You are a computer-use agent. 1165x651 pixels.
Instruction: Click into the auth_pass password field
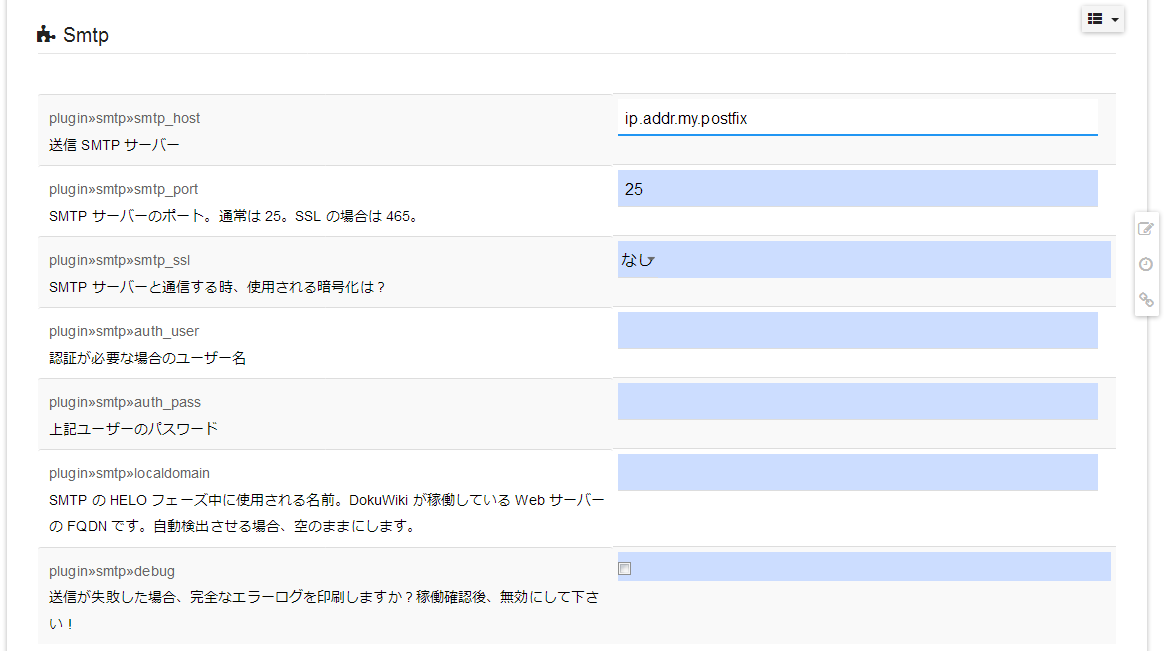[857, 402]
